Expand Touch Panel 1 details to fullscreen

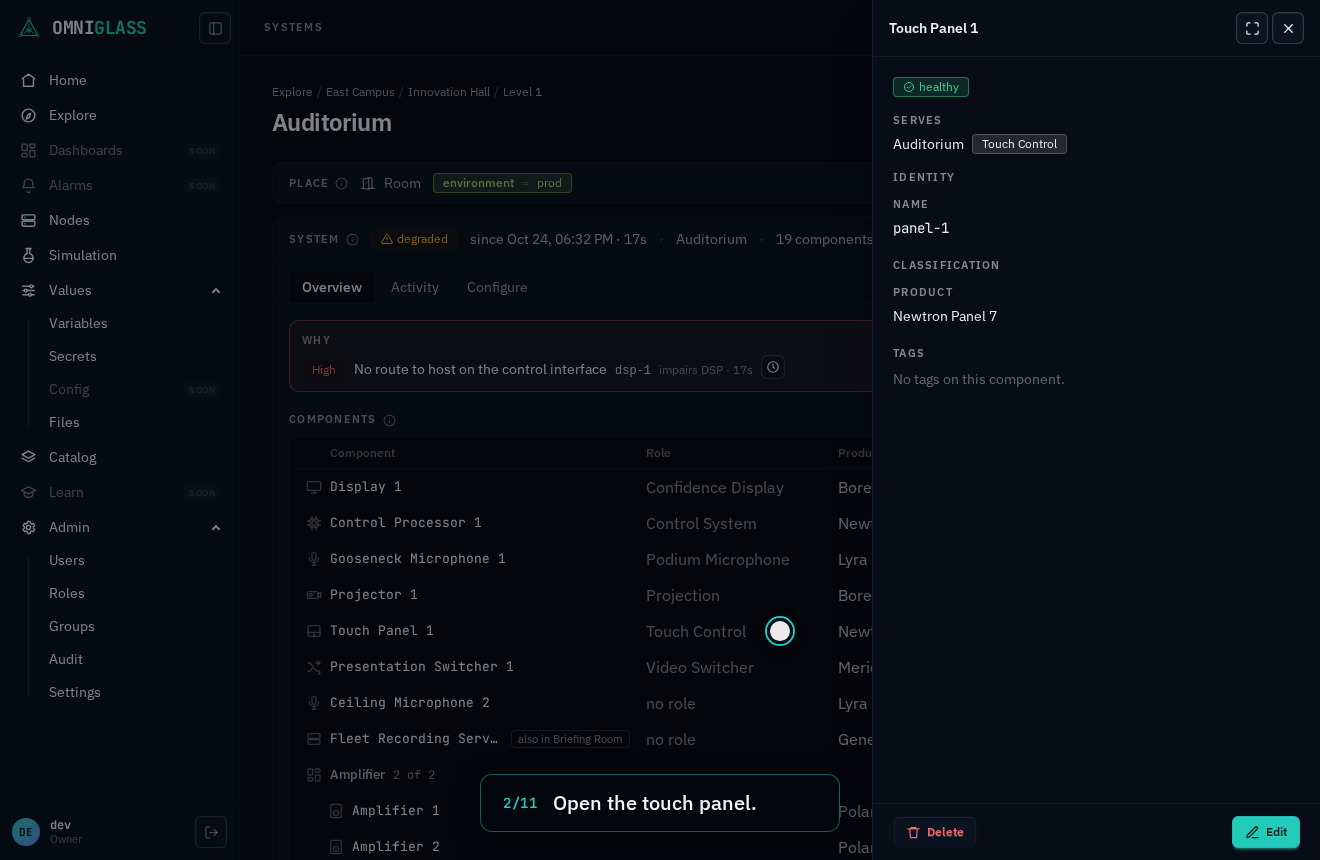1252,28
